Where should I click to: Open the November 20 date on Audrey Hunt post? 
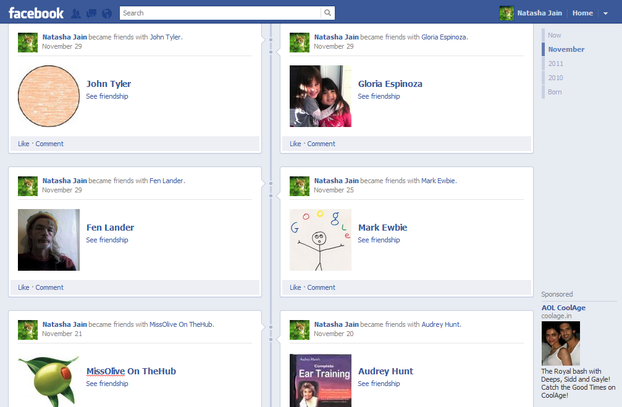tap(334, 334)
